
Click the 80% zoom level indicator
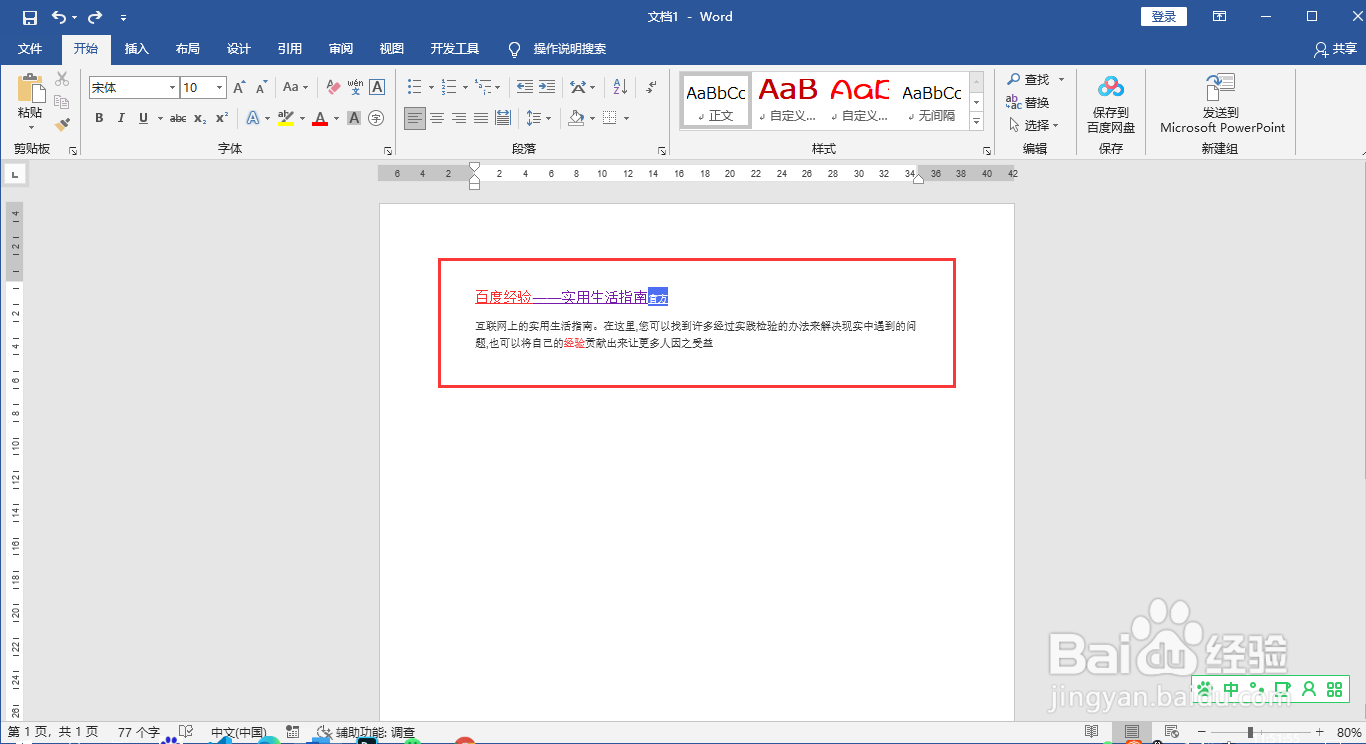coord(1349,732)
